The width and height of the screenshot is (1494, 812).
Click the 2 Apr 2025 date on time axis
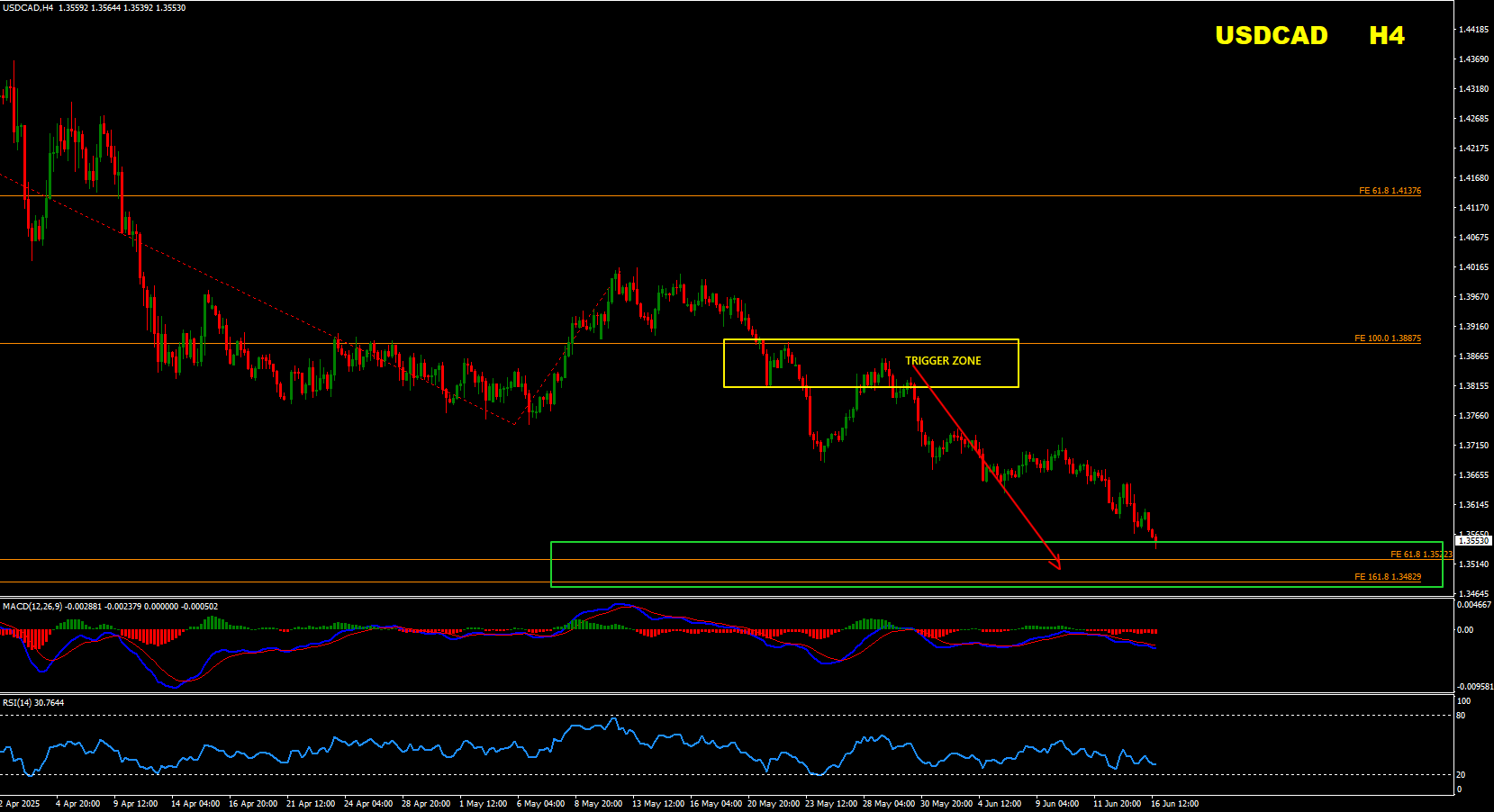[20, 804]
